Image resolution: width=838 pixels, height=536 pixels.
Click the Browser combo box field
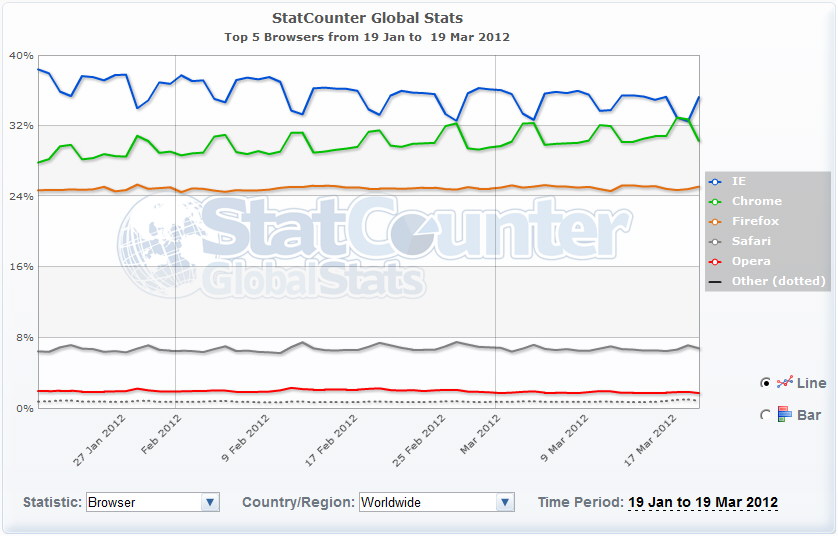(153, 502)
